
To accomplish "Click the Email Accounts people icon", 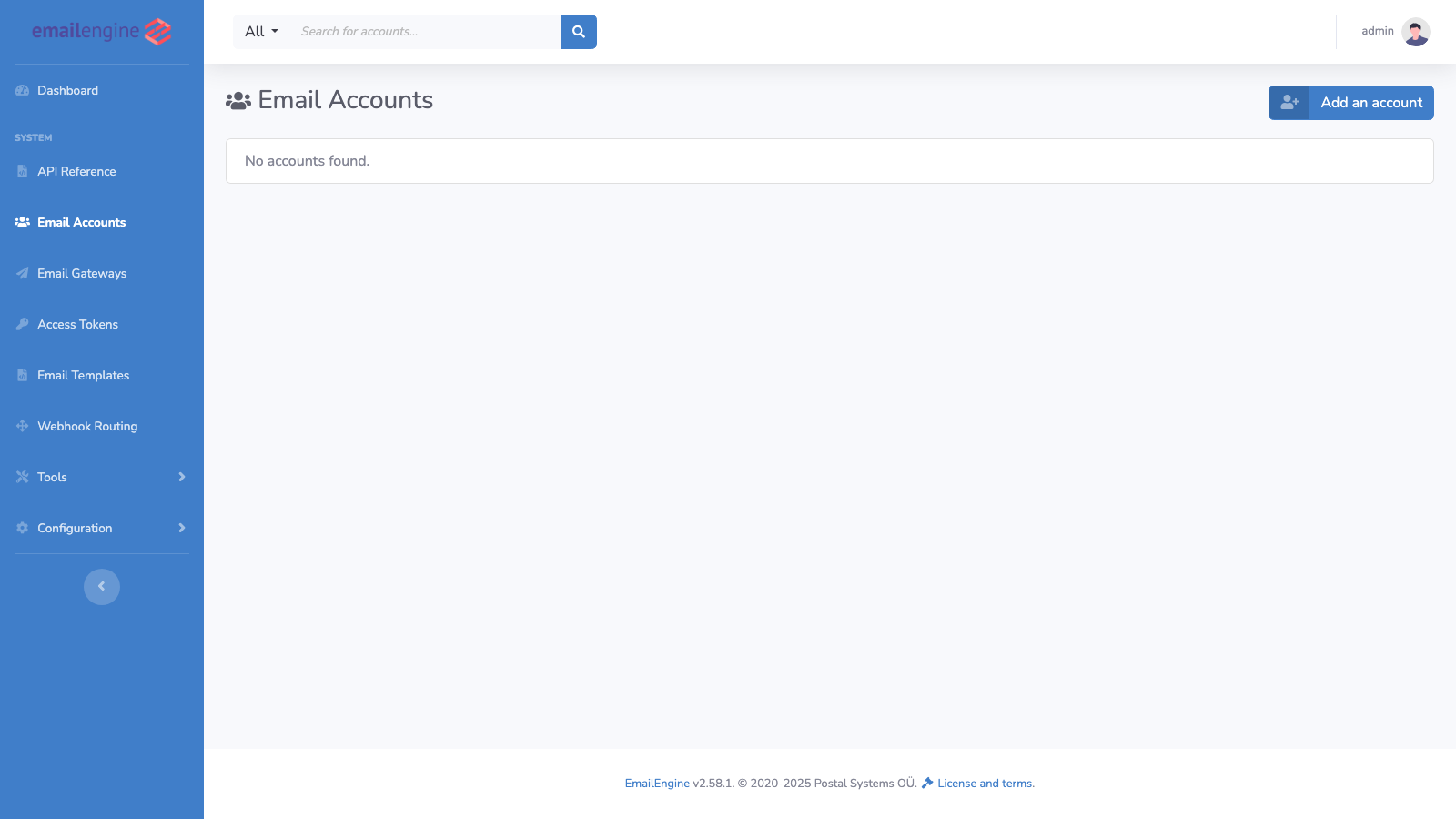I will 21,222.
